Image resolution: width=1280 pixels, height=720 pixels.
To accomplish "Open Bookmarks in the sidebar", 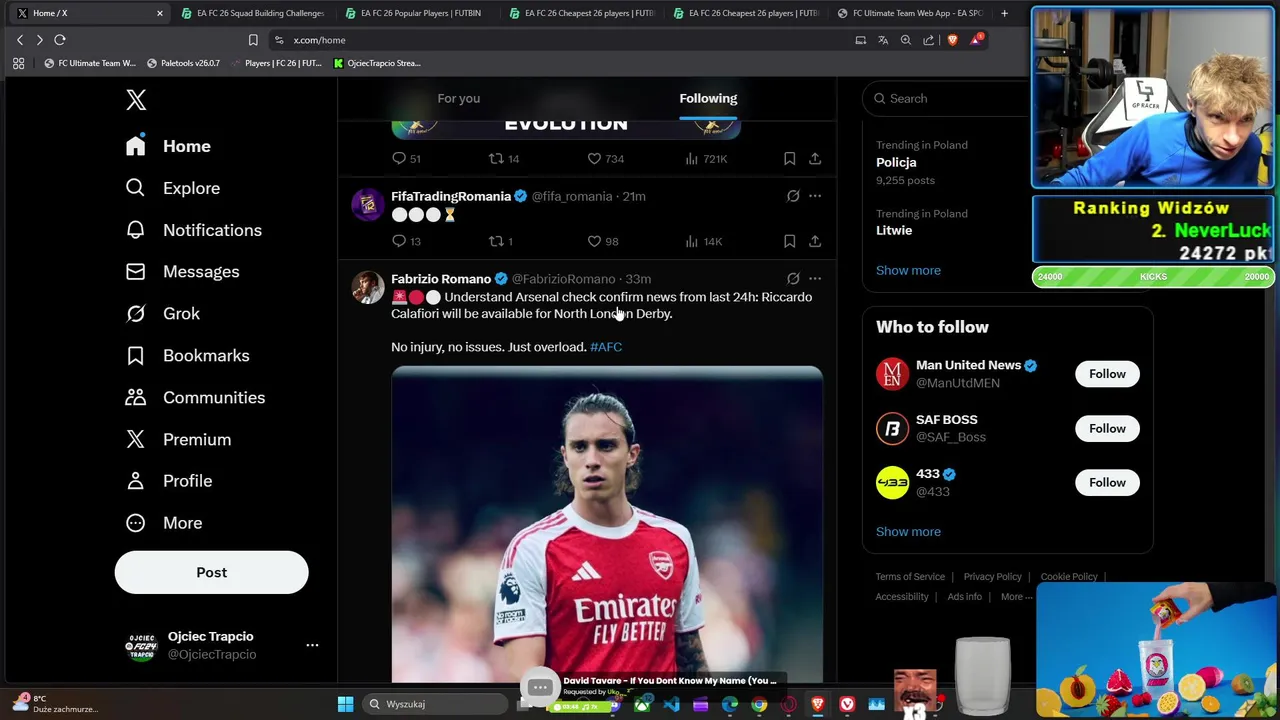I will click(187, 356).
